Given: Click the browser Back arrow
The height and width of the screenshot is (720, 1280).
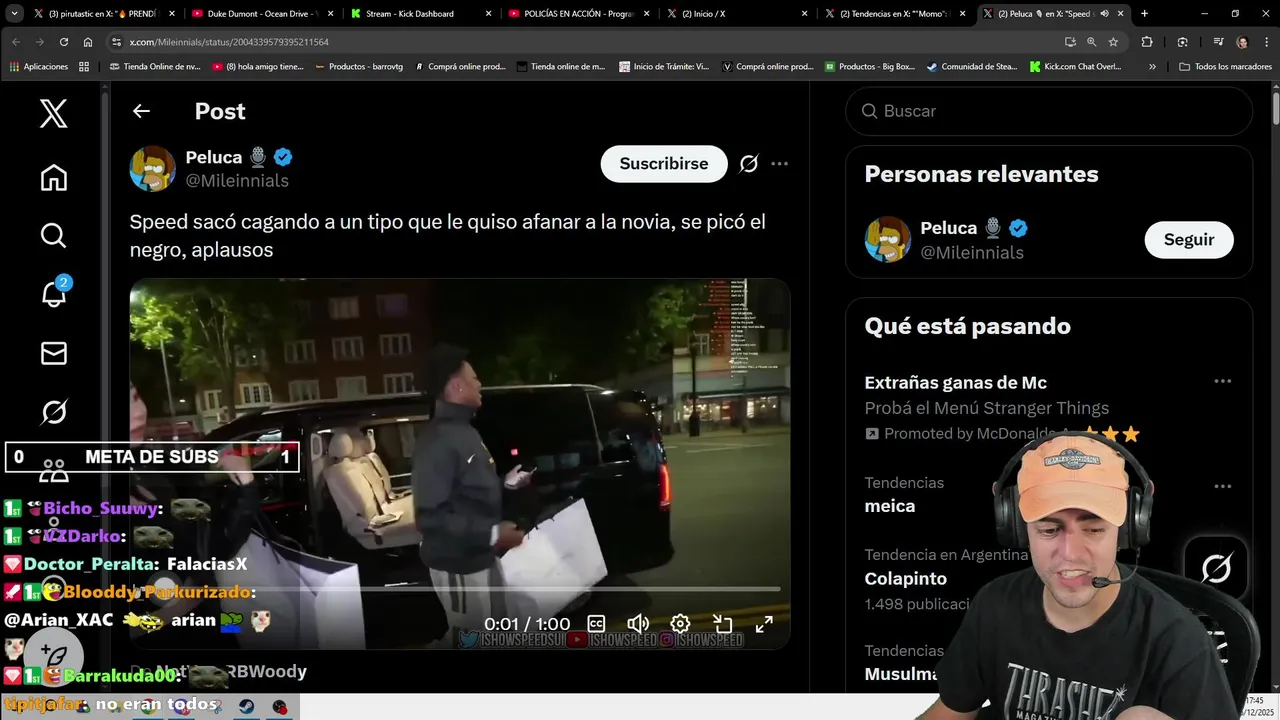Looking at the screenshot, I should point(15,42).
